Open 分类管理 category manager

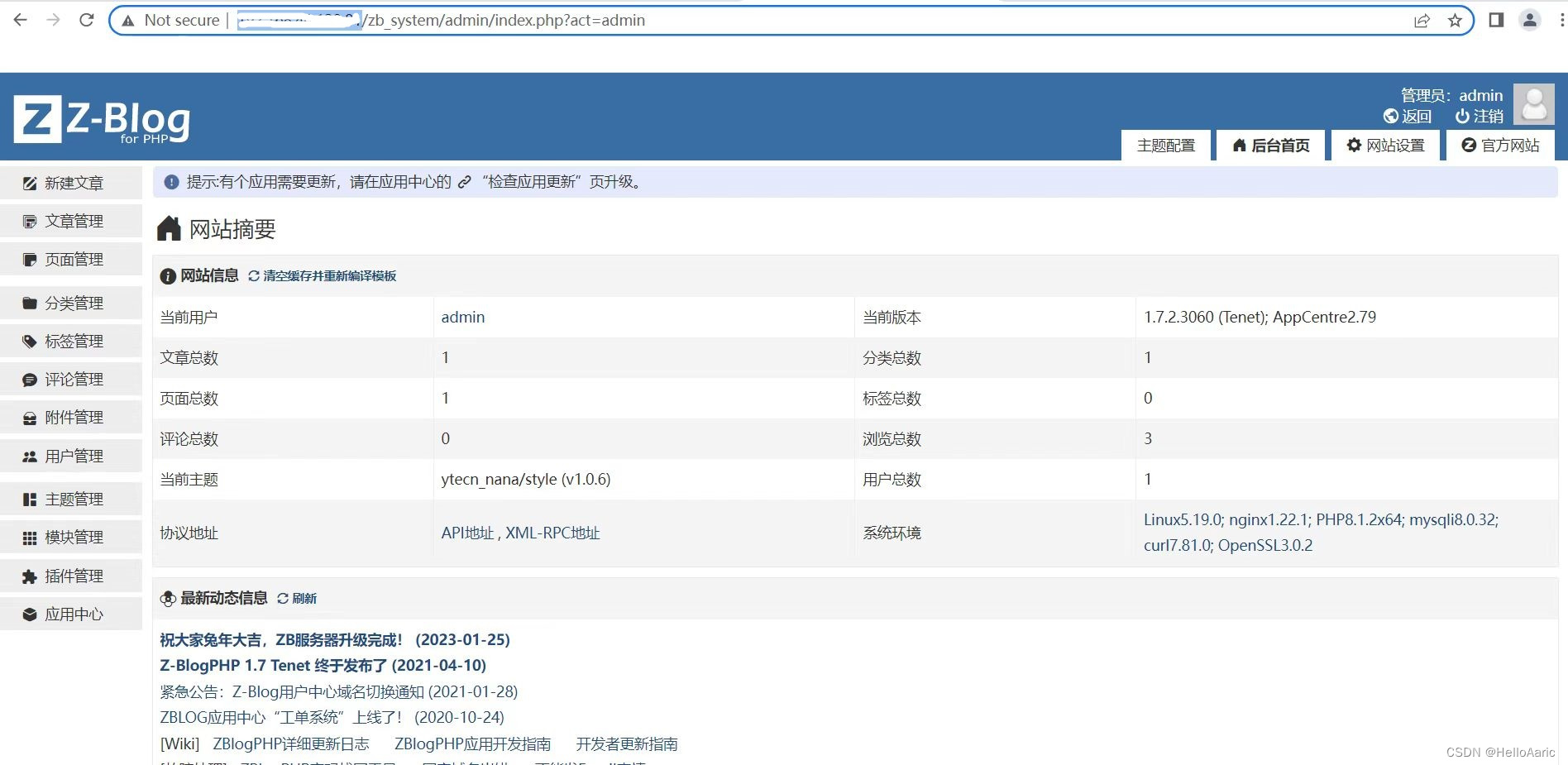click(x=73, y=303)
